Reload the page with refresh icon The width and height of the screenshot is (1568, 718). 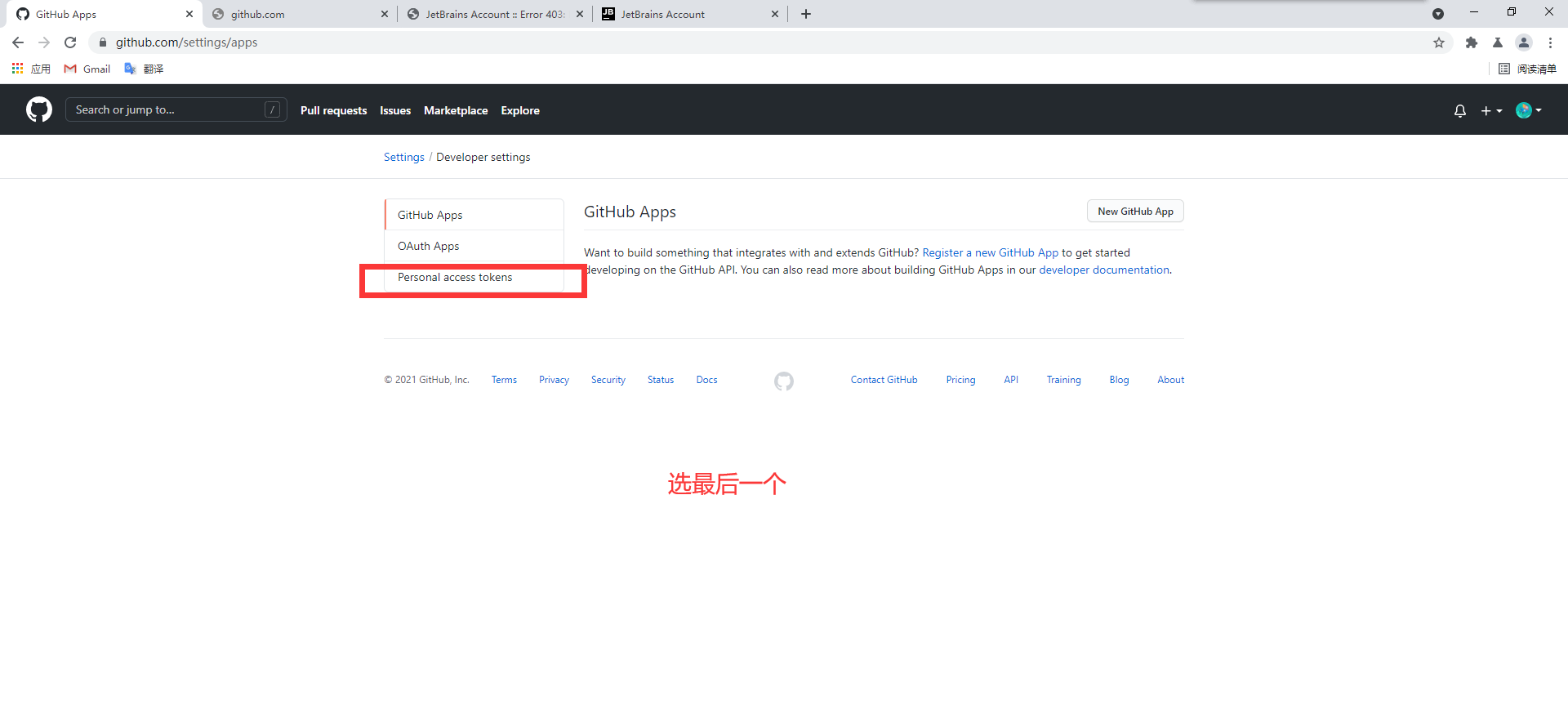70,42
